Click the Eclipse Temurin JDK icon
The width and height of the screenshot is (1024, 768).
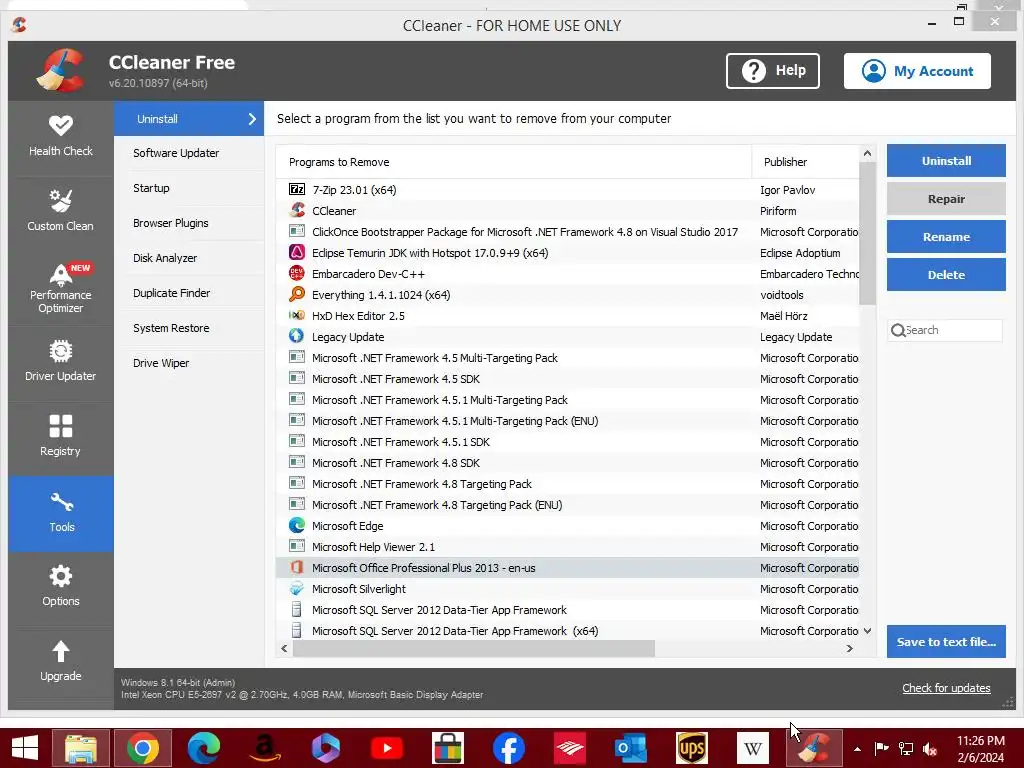297,252
